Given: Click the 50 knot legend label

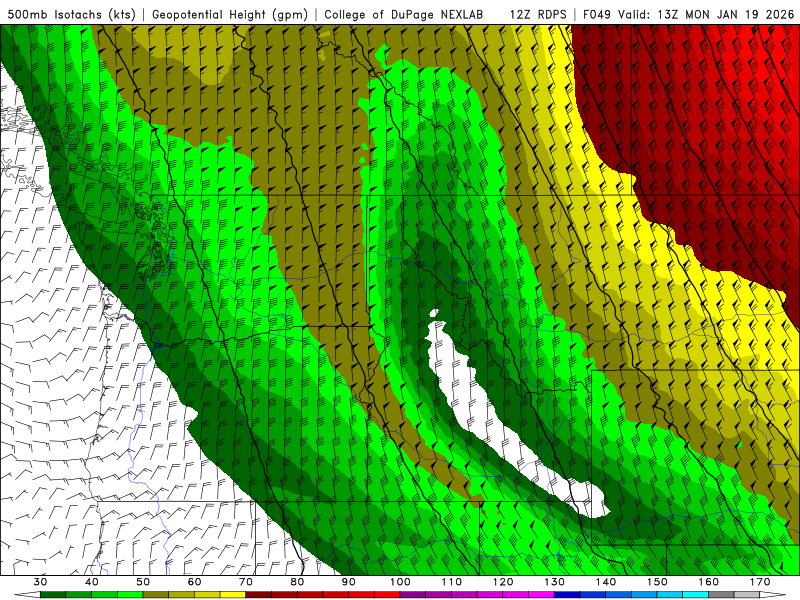Looking at the screenshot, I should click(143, 582).
